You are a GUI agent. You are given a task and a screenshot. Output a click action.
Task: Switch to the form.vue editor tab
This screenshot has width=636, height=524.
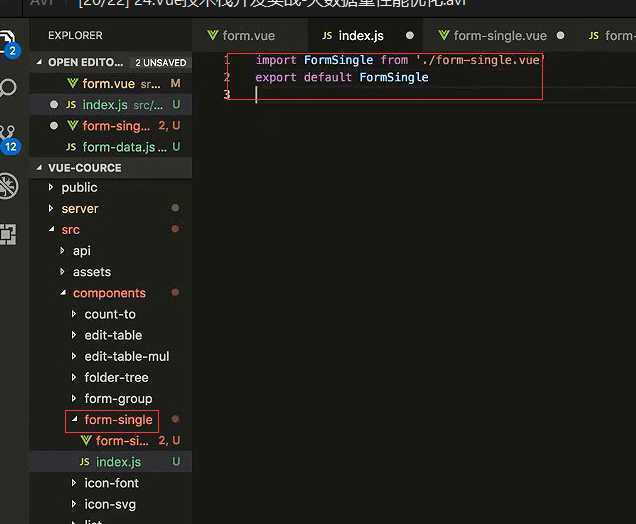248,36
